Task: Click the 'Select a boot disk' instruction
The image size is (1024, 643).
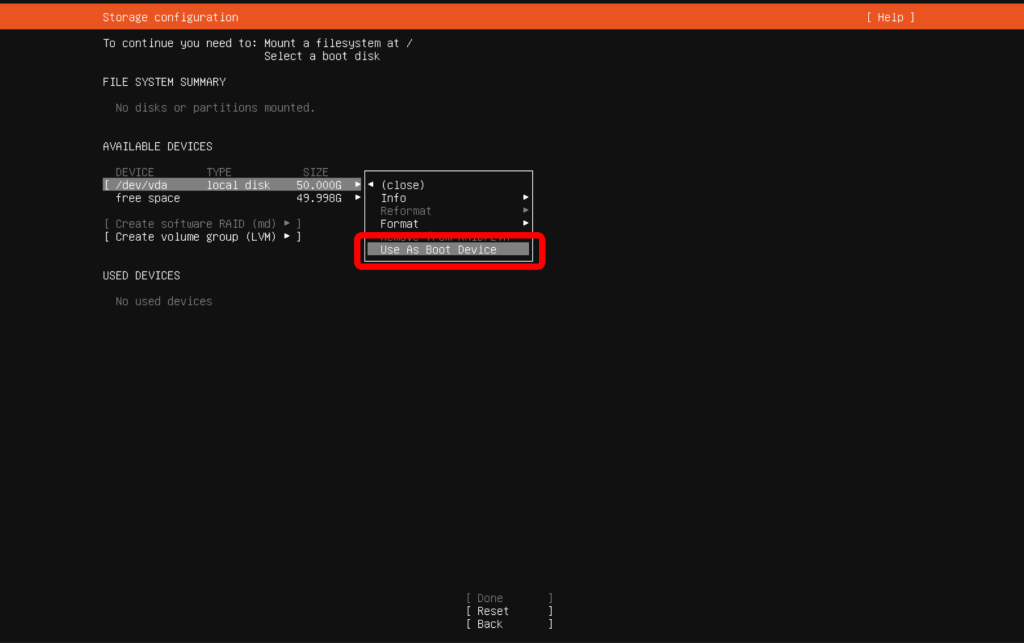Action: [x=322, y=56]
